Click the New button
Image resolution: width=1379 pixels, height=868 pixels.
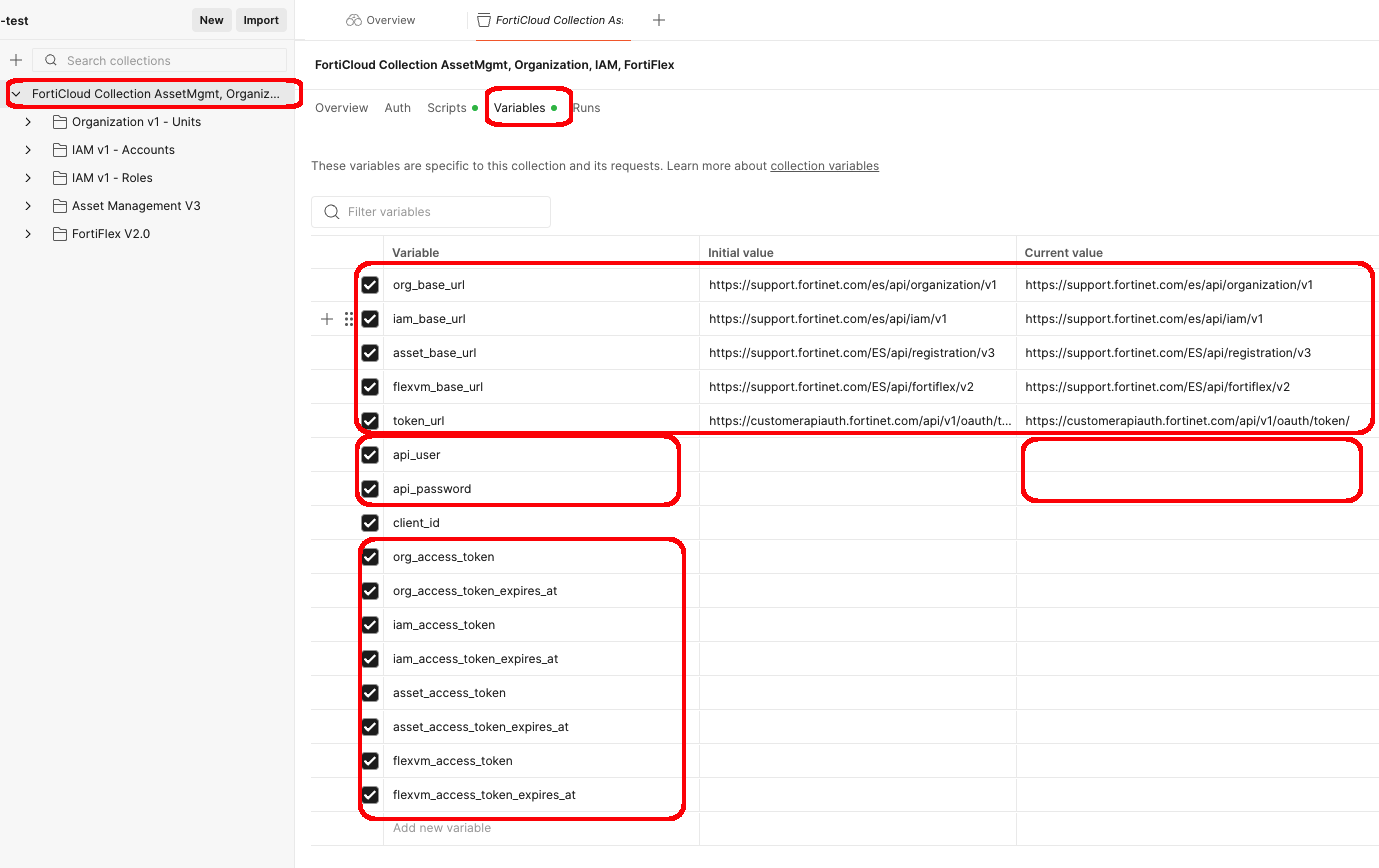point(212,20)
